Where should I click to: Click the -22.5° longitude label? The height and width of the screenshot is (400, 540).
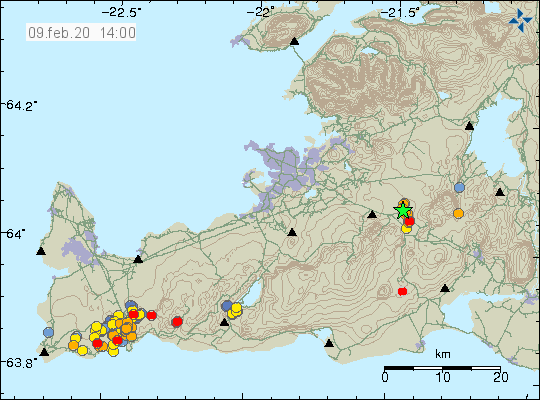click(121, 13)
